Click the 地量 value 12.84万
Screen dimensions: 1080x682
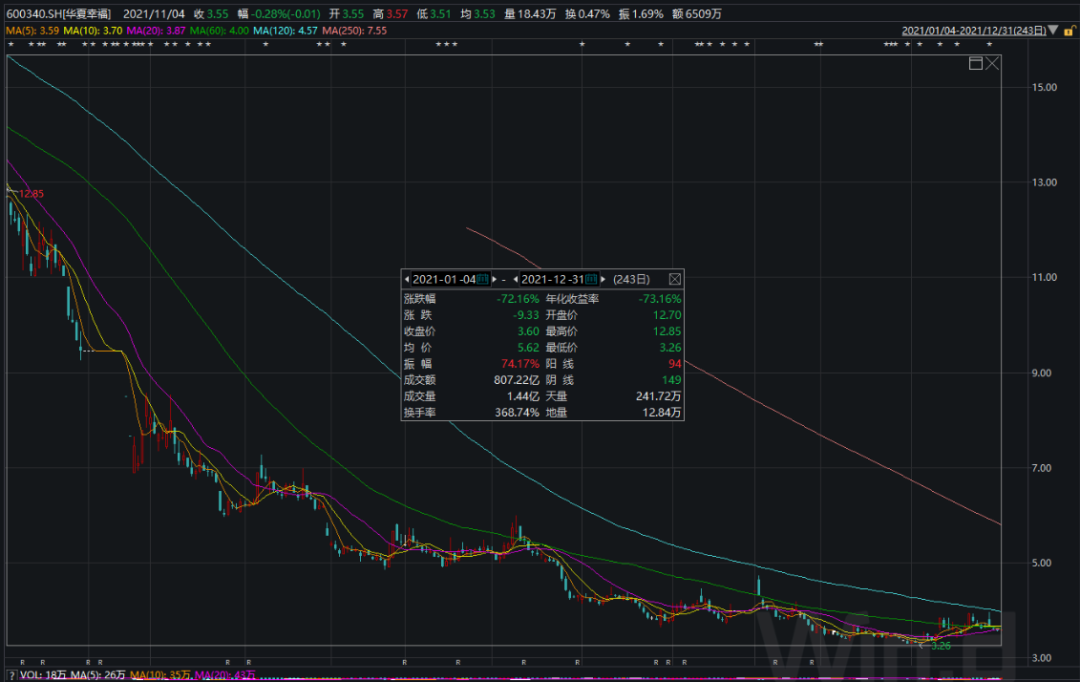click(662, 413)
